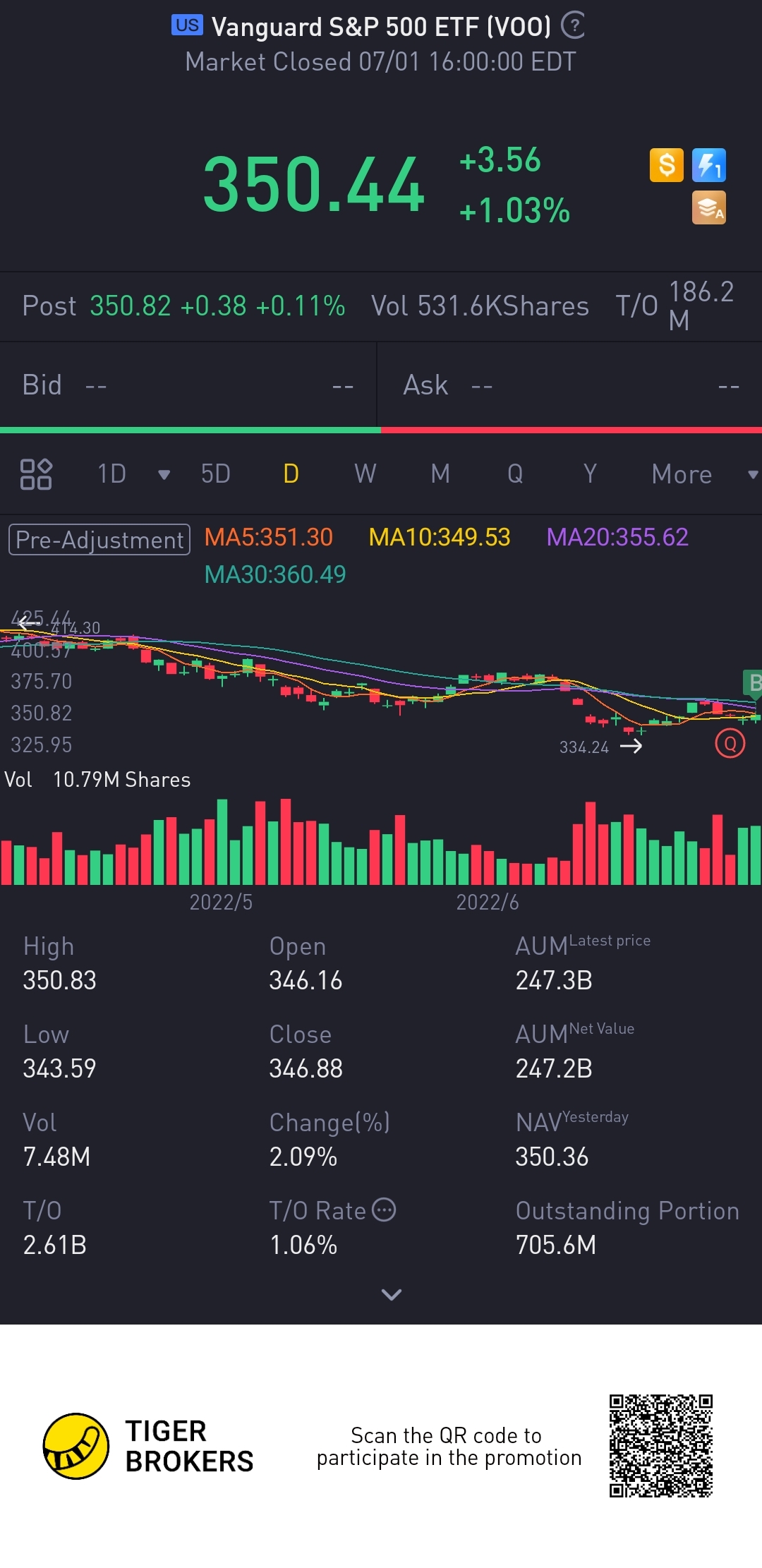
Task: Tap the left arrow on the chart
Action: point(29,622)
